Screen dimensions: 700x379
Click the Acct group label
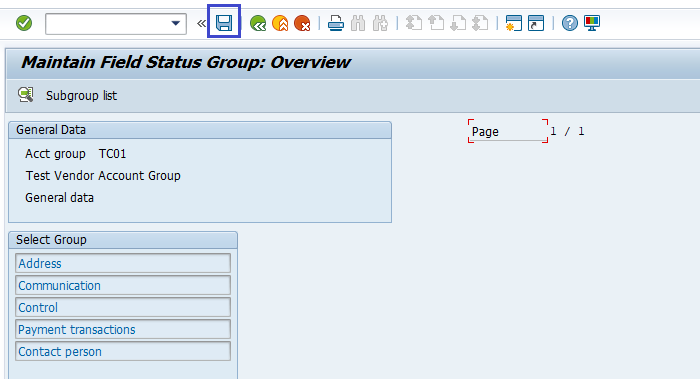(55, 154)
